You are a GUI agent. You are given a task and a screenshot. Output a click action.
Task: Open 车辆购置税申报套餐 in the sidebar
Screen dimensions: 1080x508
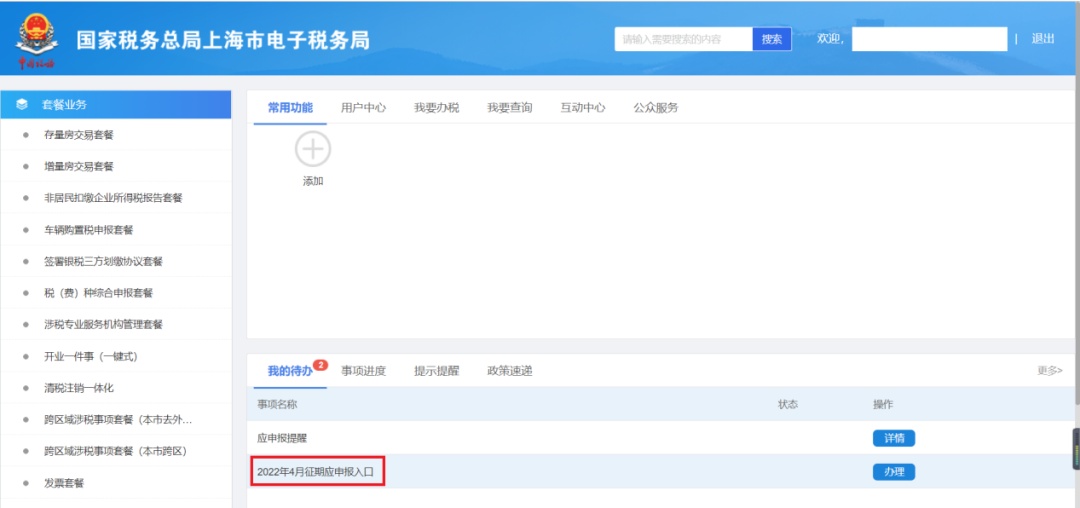point(88,230)
